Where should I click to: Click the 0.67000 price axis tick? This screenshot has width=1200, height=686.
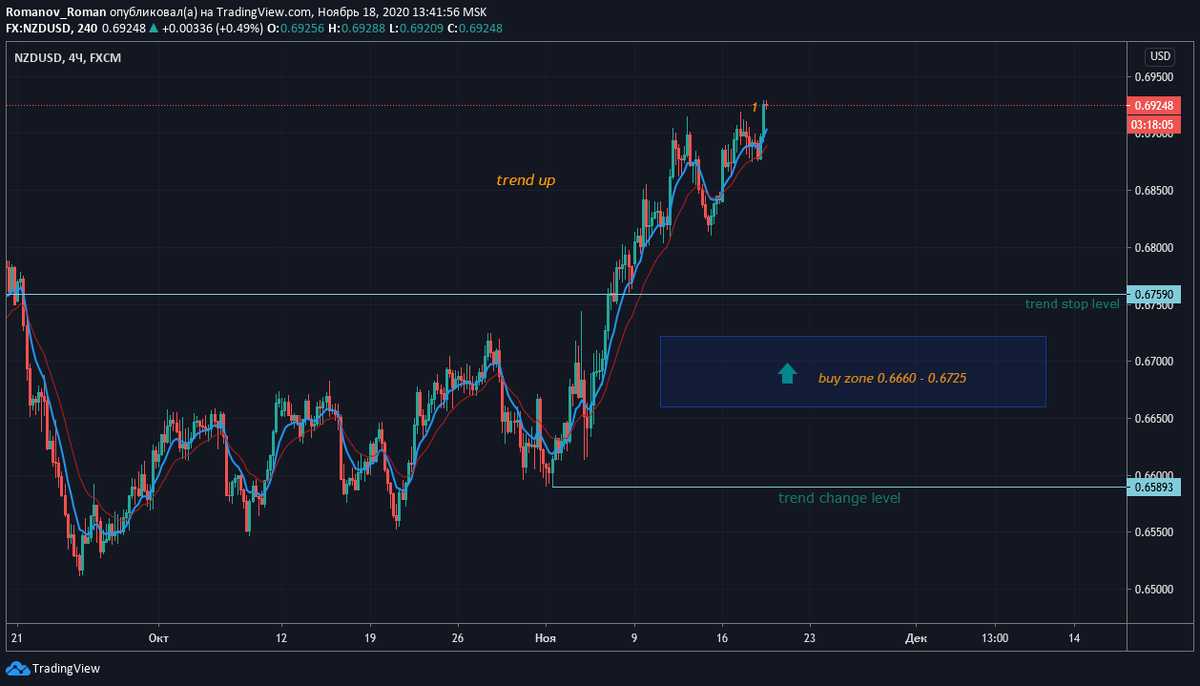[1153, 361]
